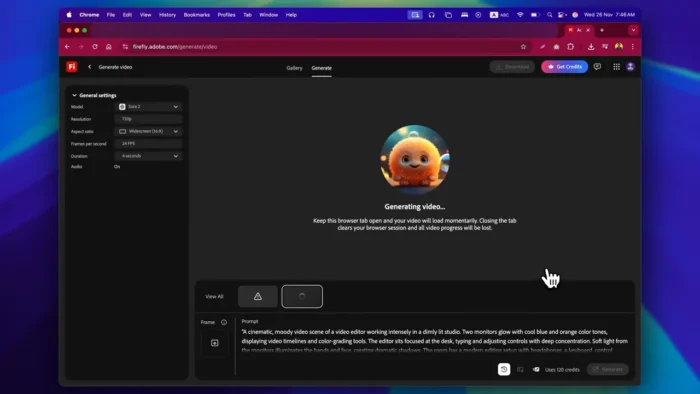Click inside the prompt text area
Image resolution: width=700 pixels, height=394 pixels.
tap(435, 341)
